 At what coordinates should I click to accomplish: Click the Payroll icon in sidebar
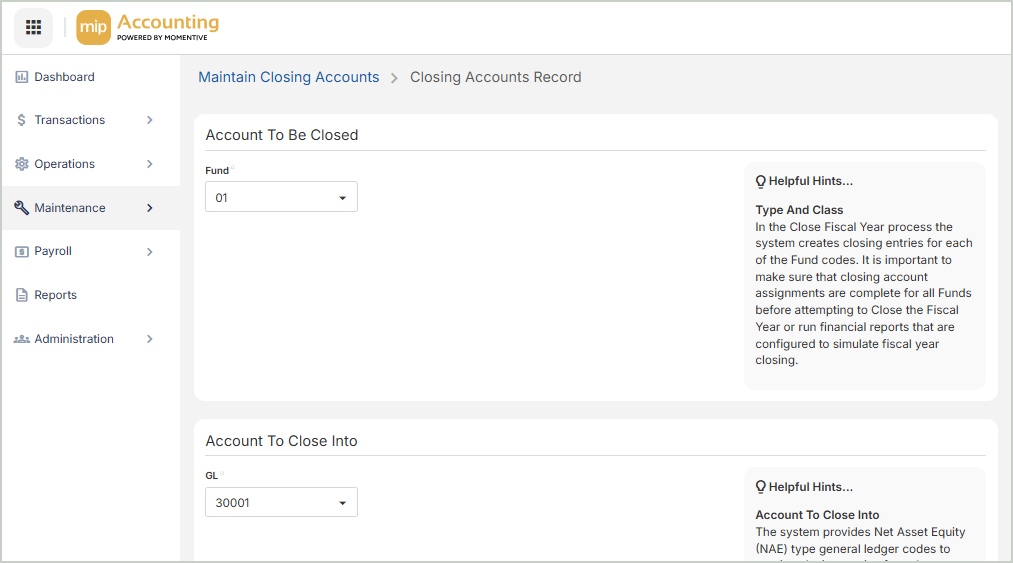[x=22, y=252]
